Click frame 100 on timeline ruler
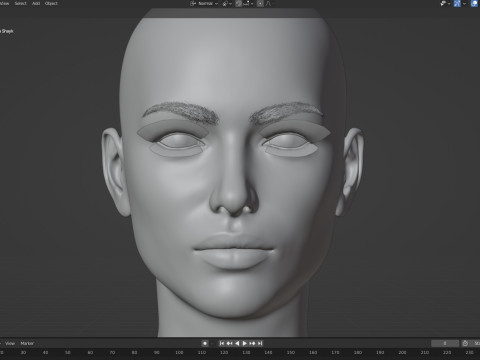The image size is (480, 360). point(179,352)
